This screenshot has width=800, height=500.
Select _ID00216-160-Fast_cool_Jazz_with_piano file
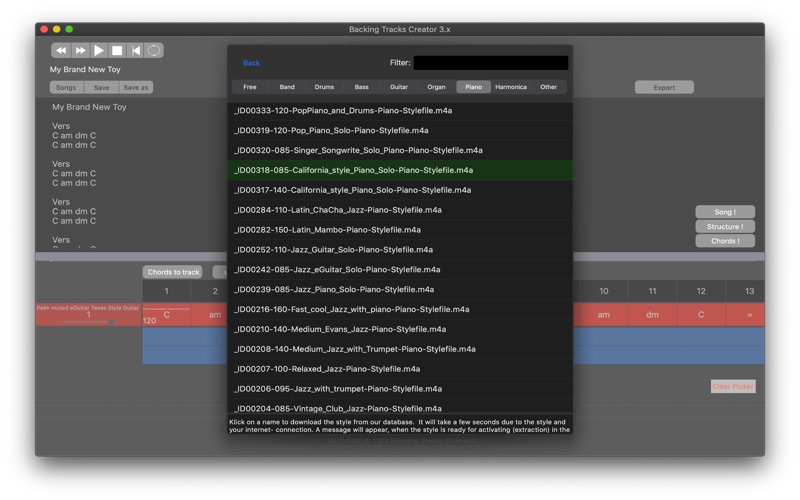click(x=400, y=309)
